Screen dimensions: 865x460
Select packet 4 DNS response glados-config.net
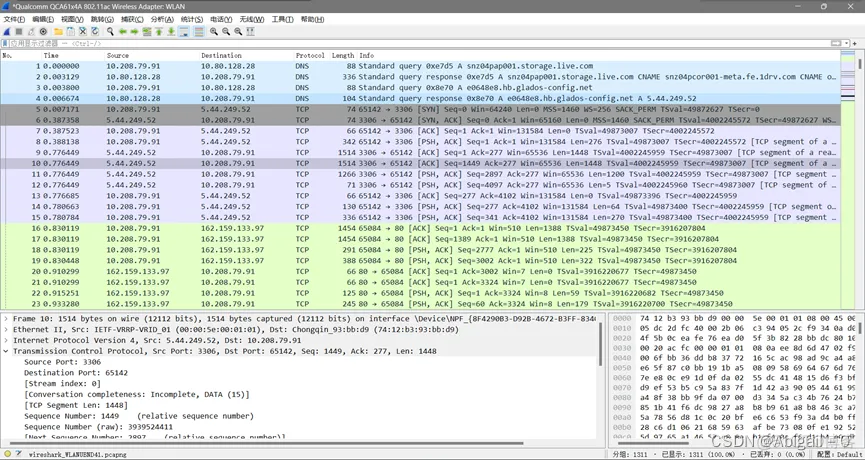point(420,98)
